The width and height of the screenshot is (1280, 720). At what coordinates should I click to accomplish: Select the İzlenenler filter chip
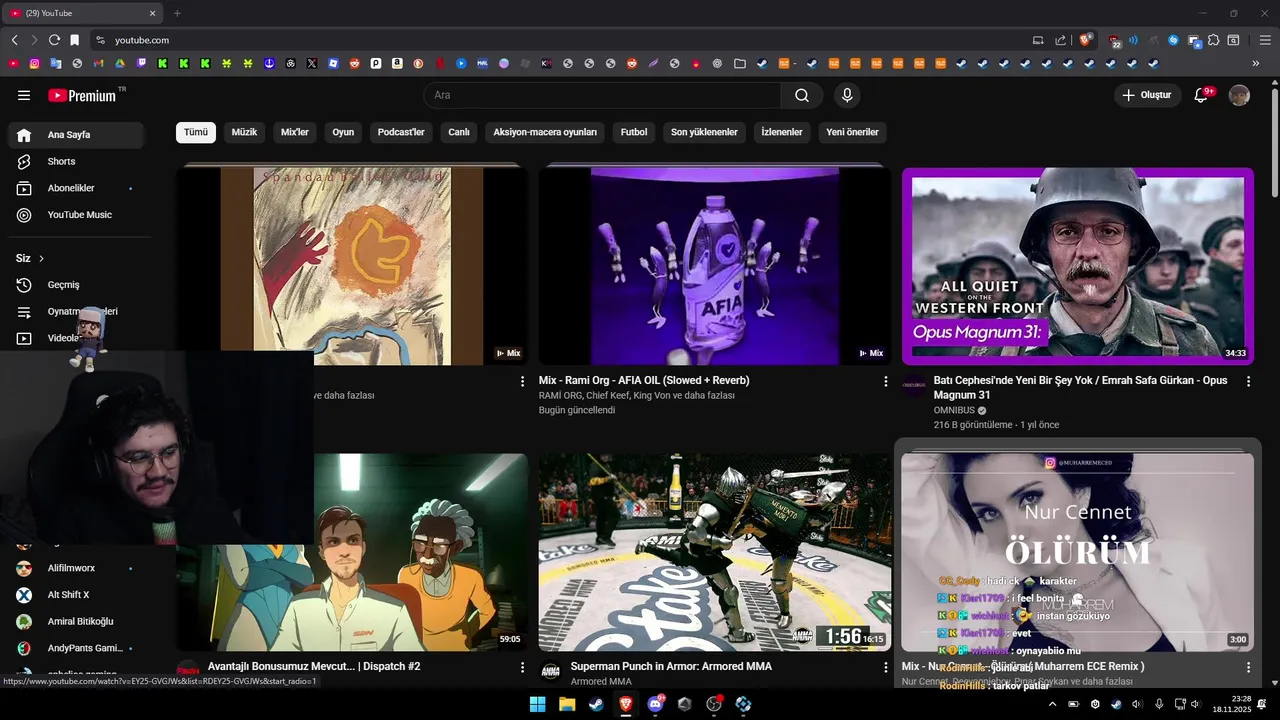pos(782,132)
